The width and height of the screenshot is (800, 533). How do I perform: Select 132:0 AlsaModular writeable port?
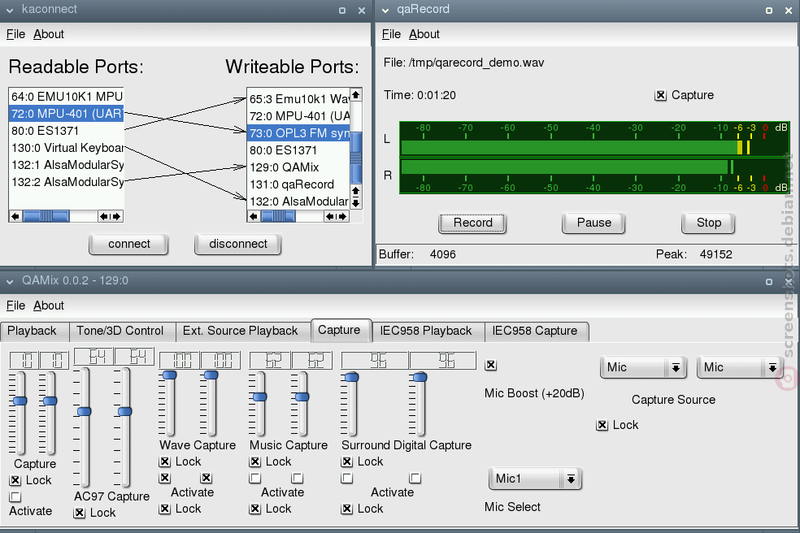tap(299, 201)
